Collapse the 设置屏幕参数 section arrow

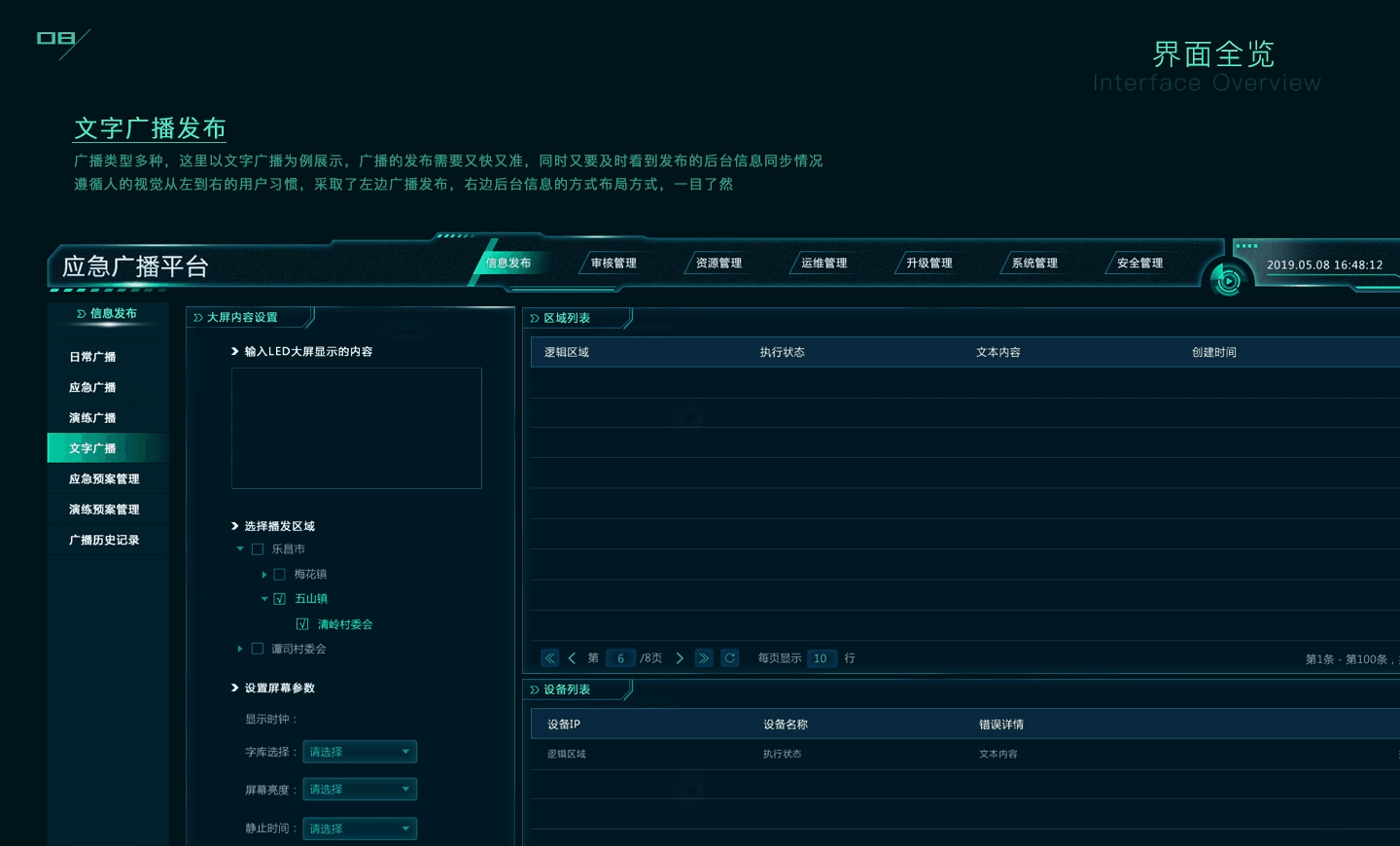(235, 687)
